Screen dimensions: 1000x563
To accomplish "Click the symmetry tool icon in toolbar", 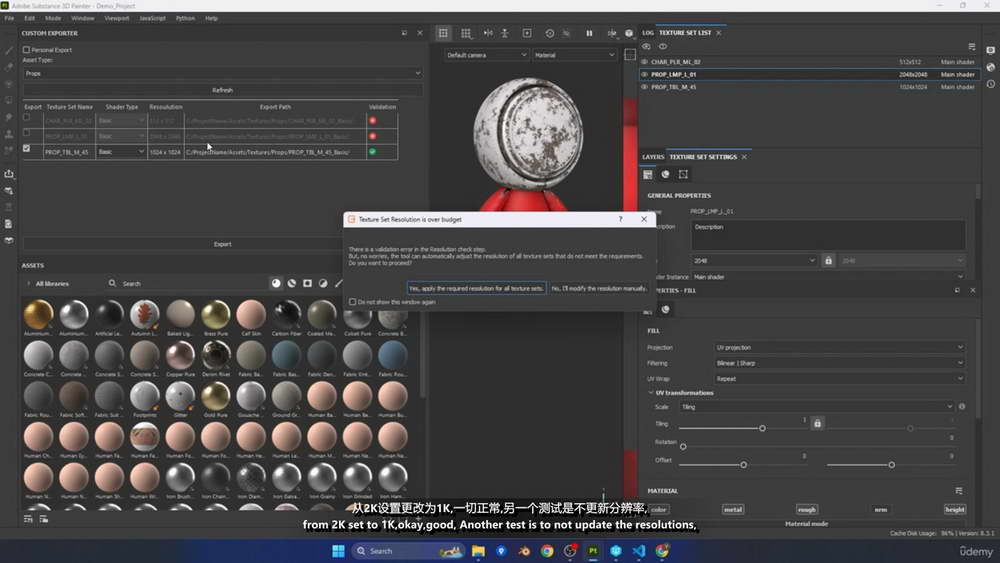I will point(488,33).
